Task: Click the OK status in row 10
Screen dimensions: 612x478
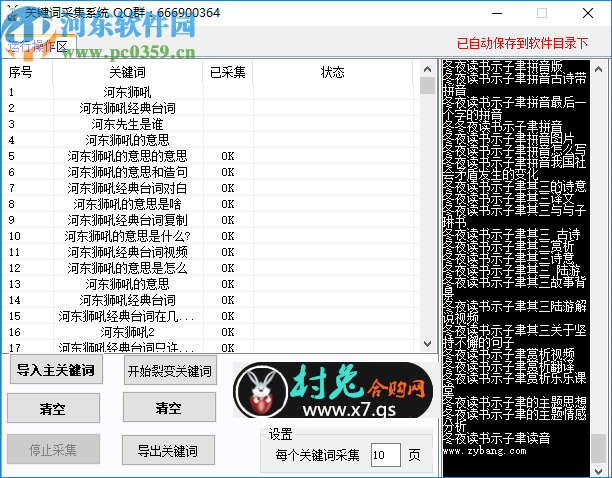Action: (228, 236)
